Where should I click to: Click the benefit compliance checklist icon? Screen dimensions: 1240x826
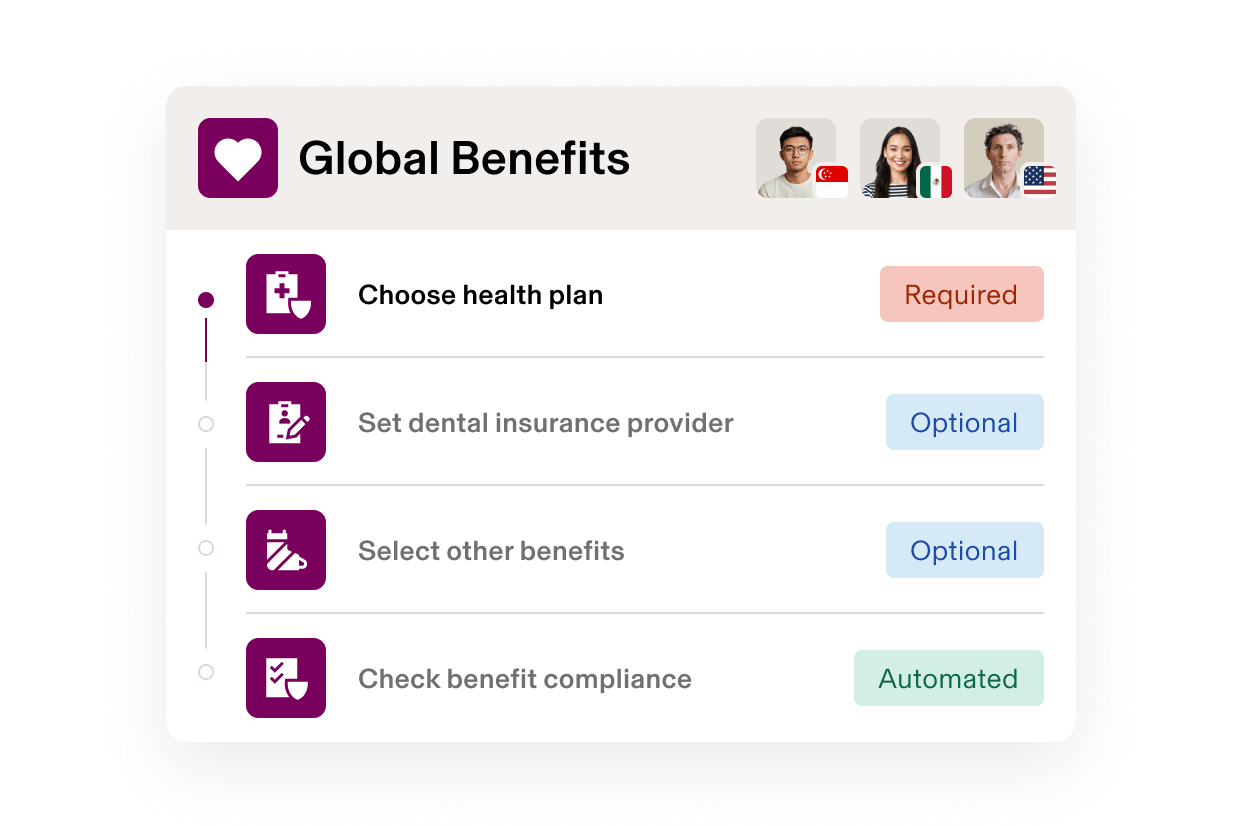(x=286, y=678)
